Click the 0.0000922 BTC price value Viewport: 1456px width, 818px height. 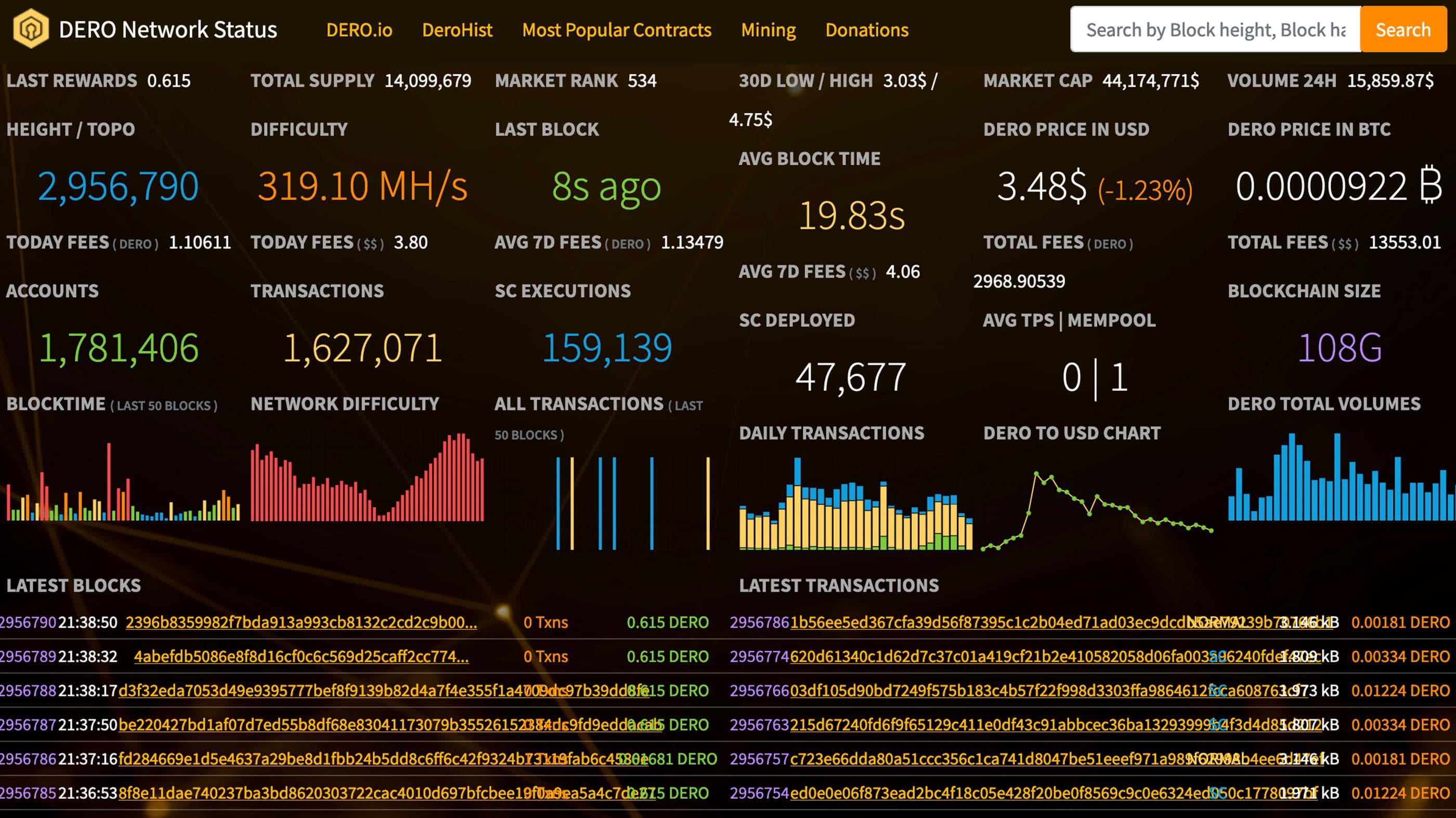point(1339,186)
